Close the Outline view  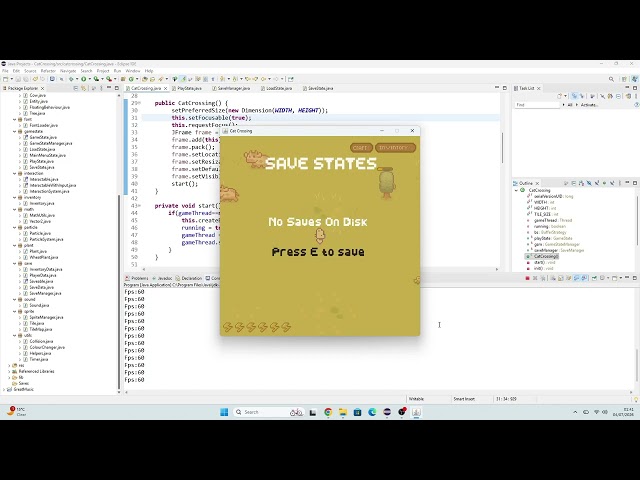pos(537,183)
